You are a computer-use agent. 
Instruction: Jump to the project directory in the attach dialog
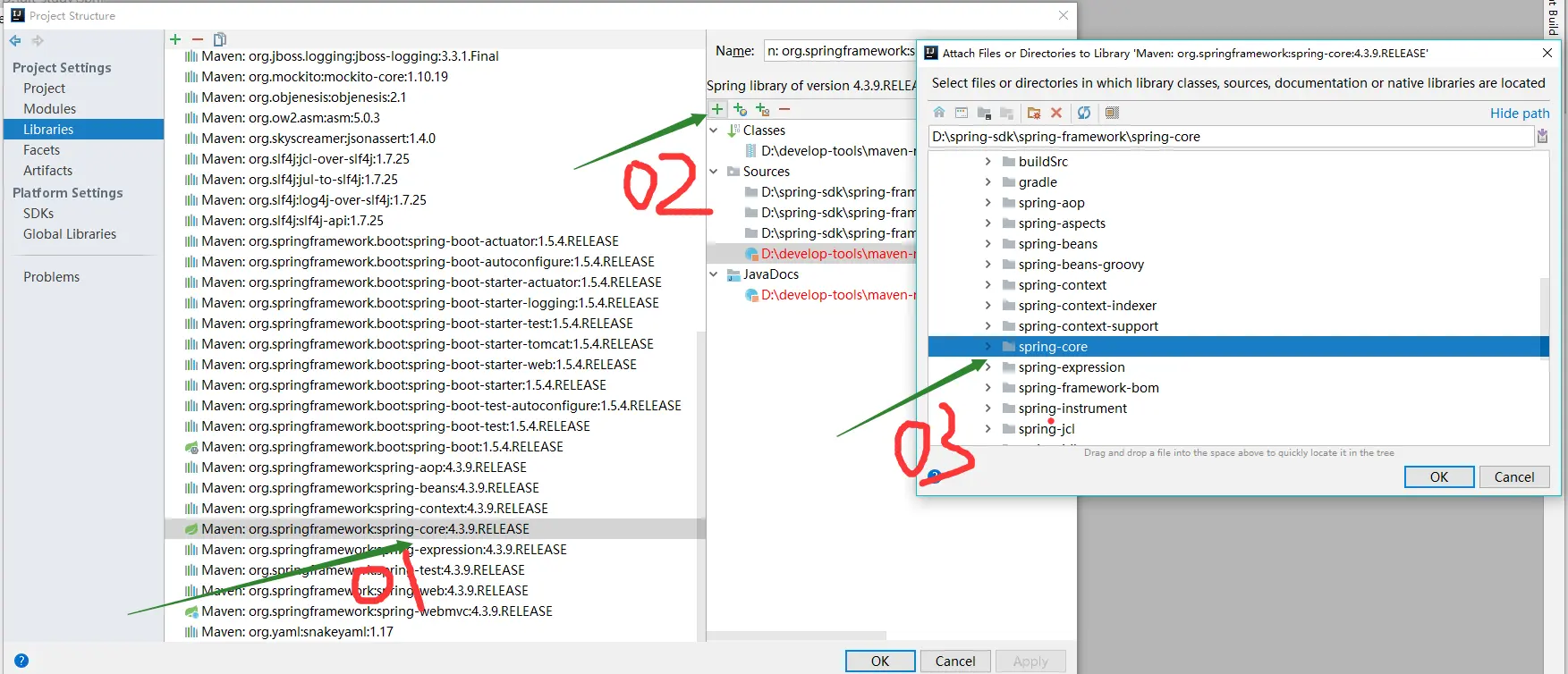[x=984, y=113]
